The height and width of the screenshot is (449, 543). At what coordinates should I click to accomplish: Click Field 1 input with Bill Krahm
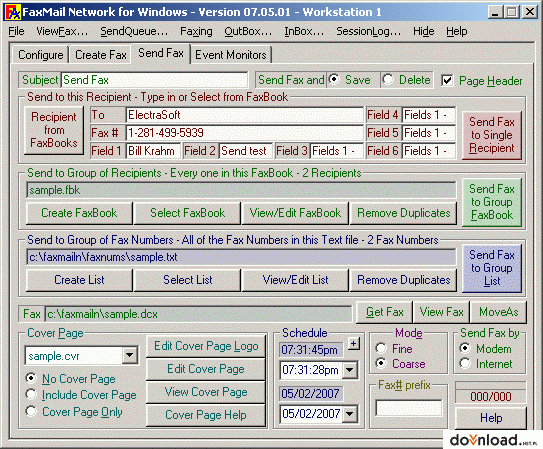tap(153, 151)
